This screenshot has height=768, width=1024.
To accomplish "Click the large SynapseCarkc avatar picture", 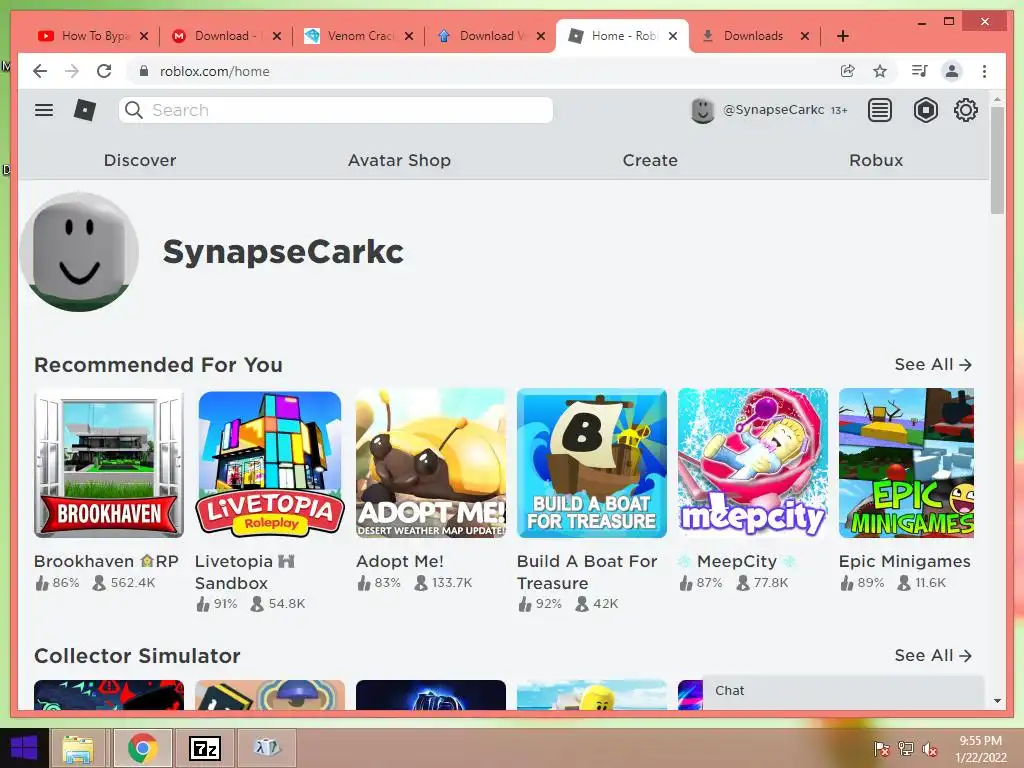I will (x=79, y=251).
